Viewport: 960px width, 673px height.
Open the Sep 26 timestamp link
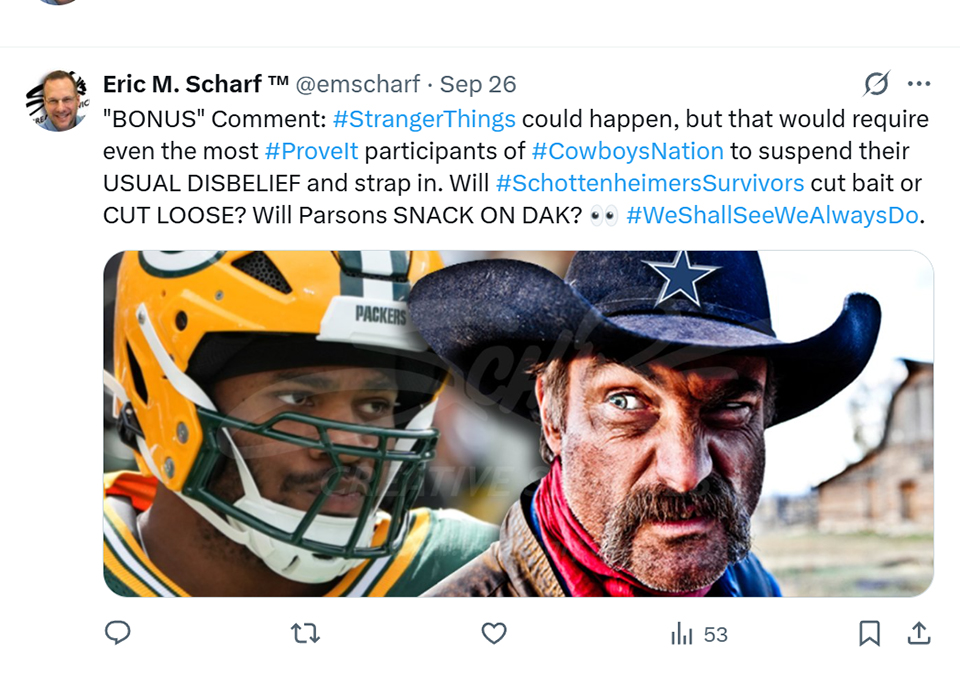click(478, 84)
